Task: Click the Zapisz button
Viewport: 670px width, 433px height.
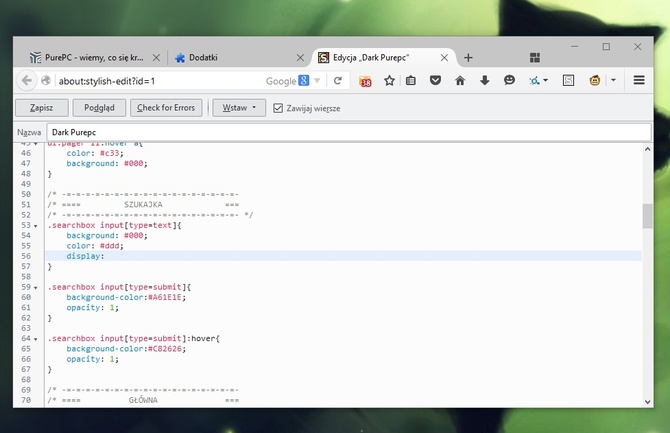Action: pyautogui.click(x=42, y=107)
